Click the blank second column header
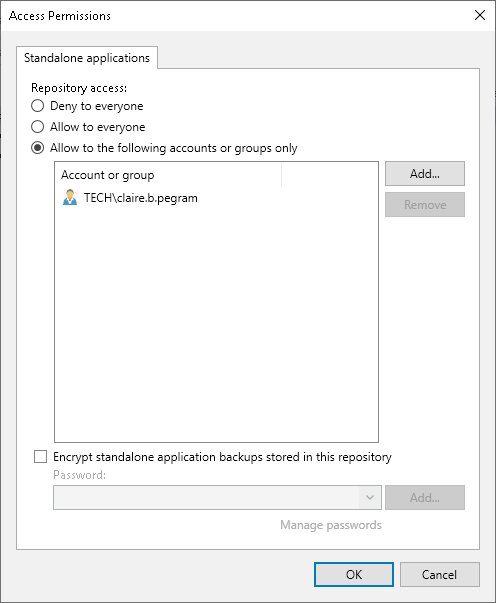Screen dimensions: 496x603 pos(330,175)
